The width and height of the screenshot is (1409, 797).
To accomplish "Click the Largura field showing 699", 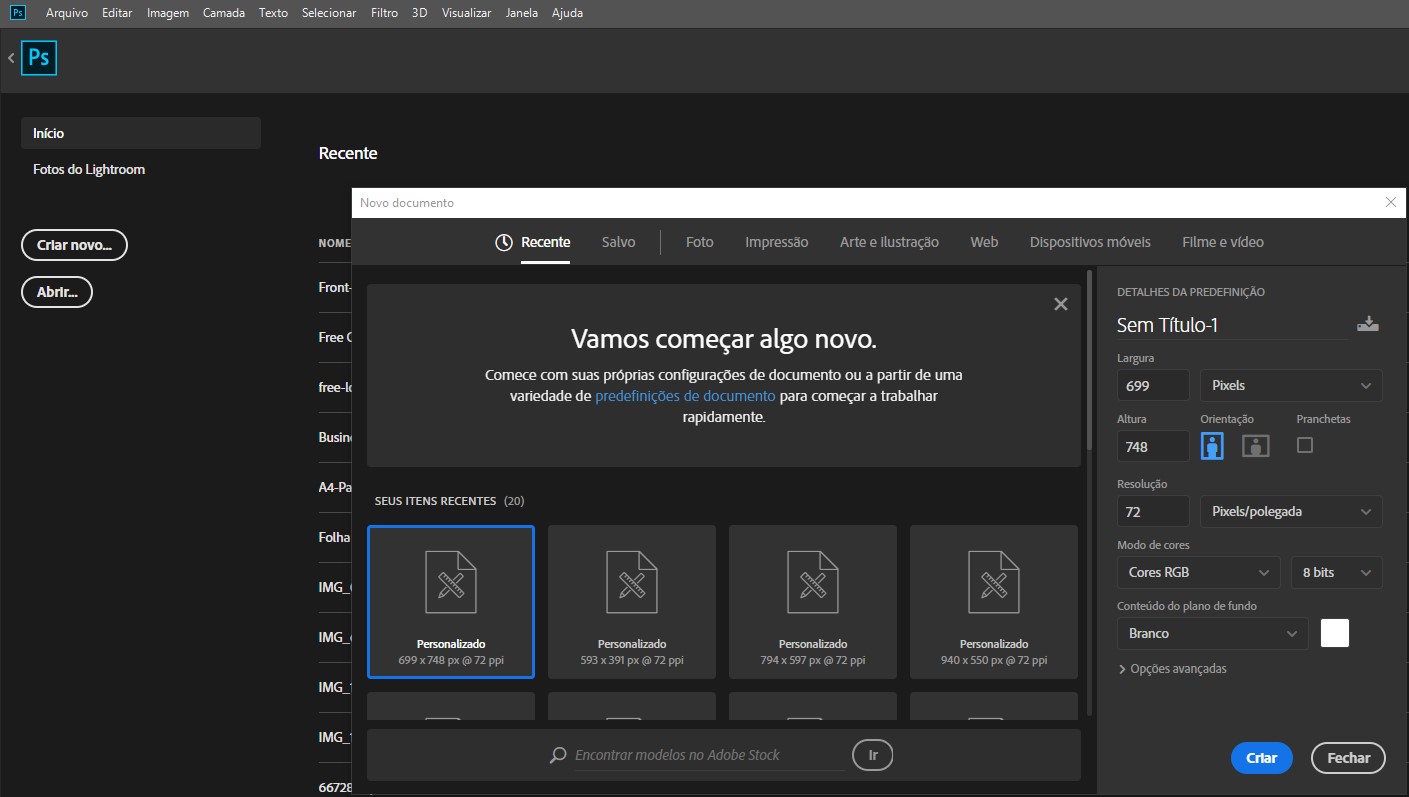I will [1153, 385].
